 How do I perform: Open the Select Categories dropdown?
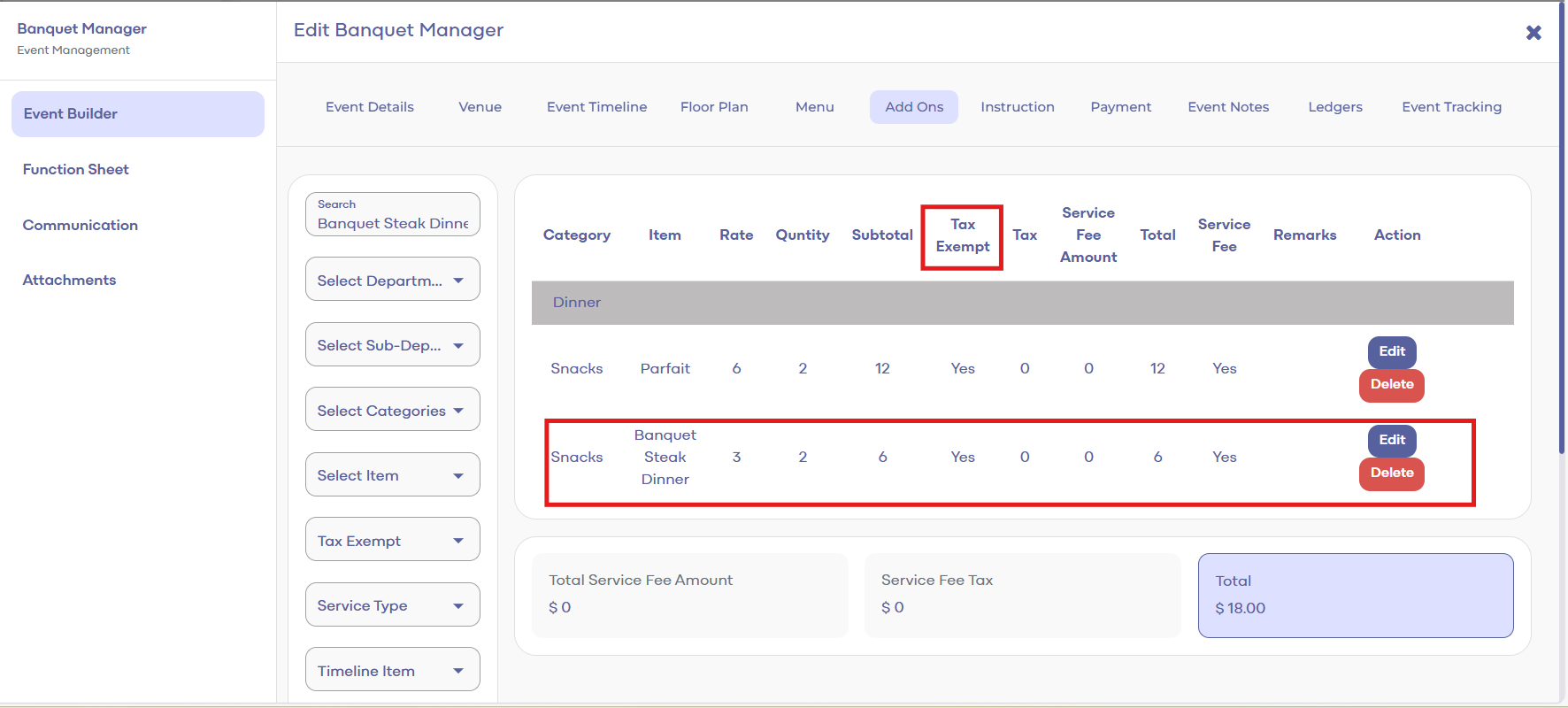coord(392,410)
